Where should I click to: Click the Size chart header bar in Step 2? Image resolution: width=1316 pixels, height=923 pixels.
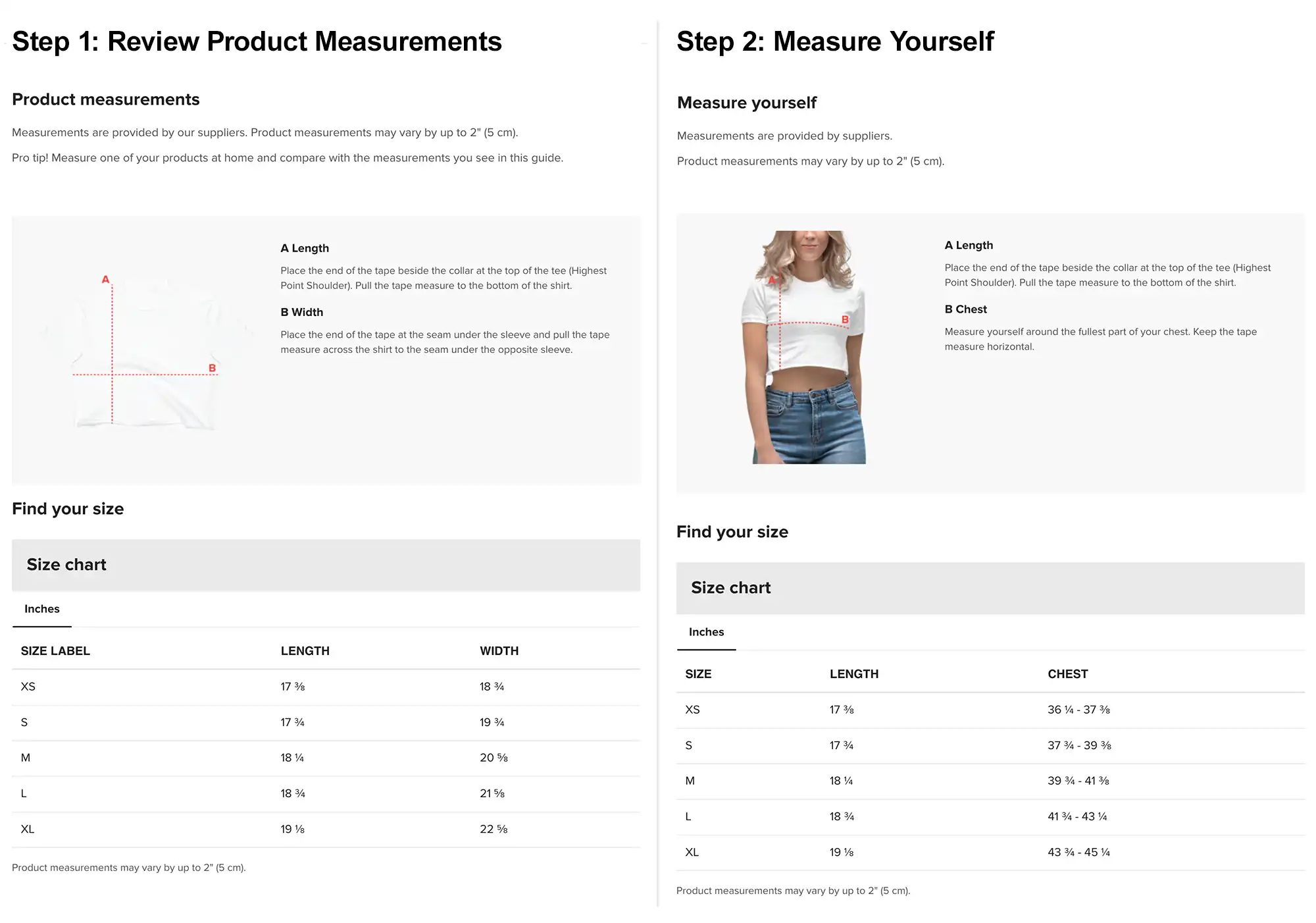click(x=990, y=588)
